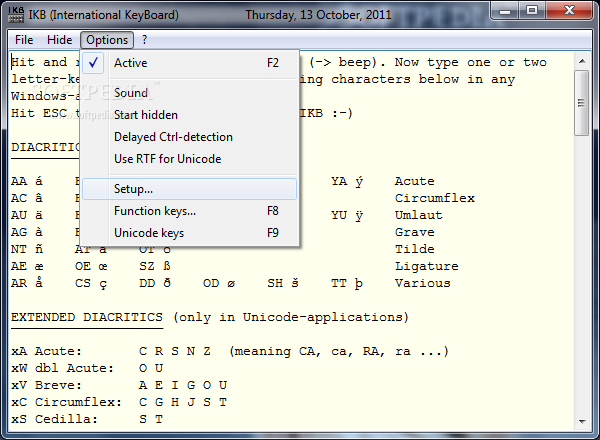Screen dimensions: 600x440
Task: Click the AA á entry
Action: 27,181
